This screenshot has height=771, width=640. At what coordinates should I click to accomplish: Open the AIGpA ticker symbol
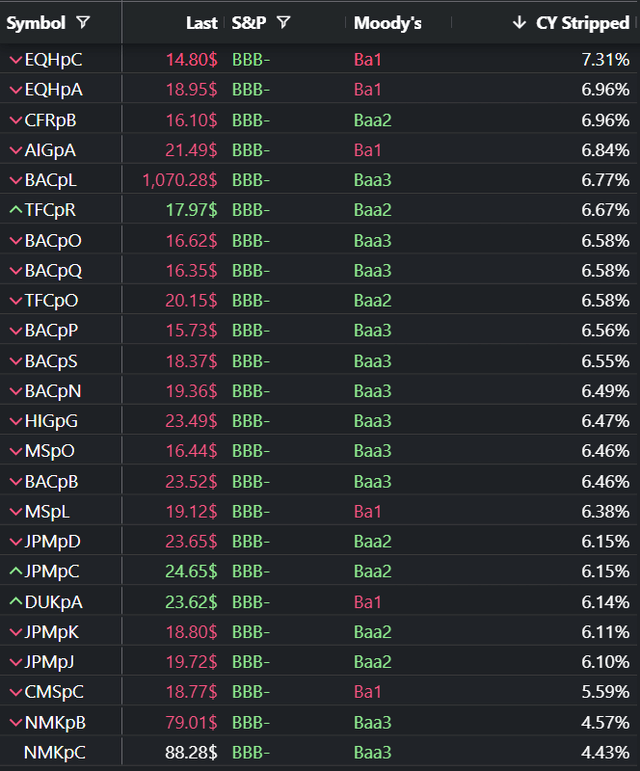click(50, 150)
